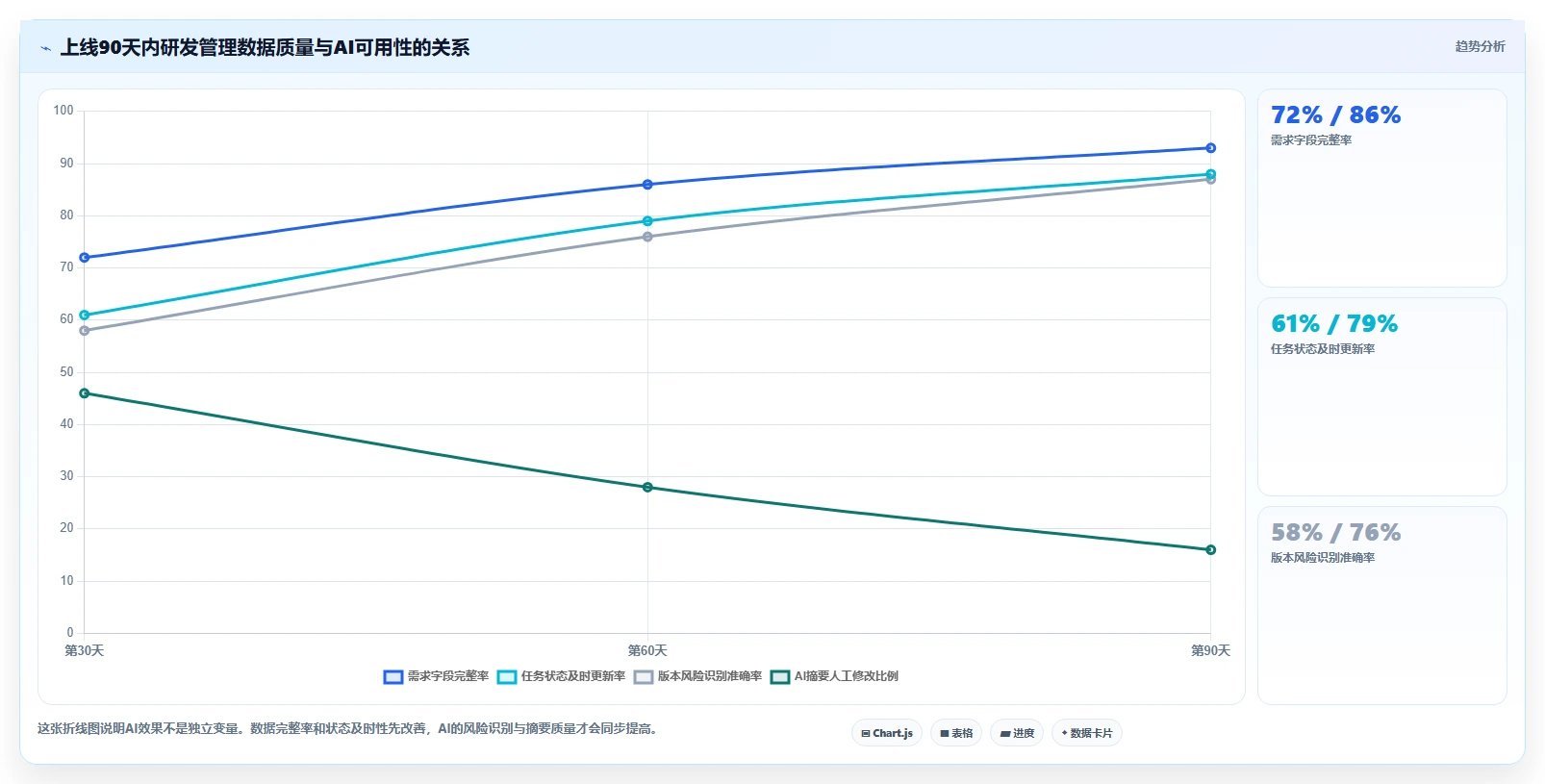Image resolution: width=1545 pixels, height=784 pixels.
Task: Click the dark green data point at 第60天
Action: tap(647, 488)
